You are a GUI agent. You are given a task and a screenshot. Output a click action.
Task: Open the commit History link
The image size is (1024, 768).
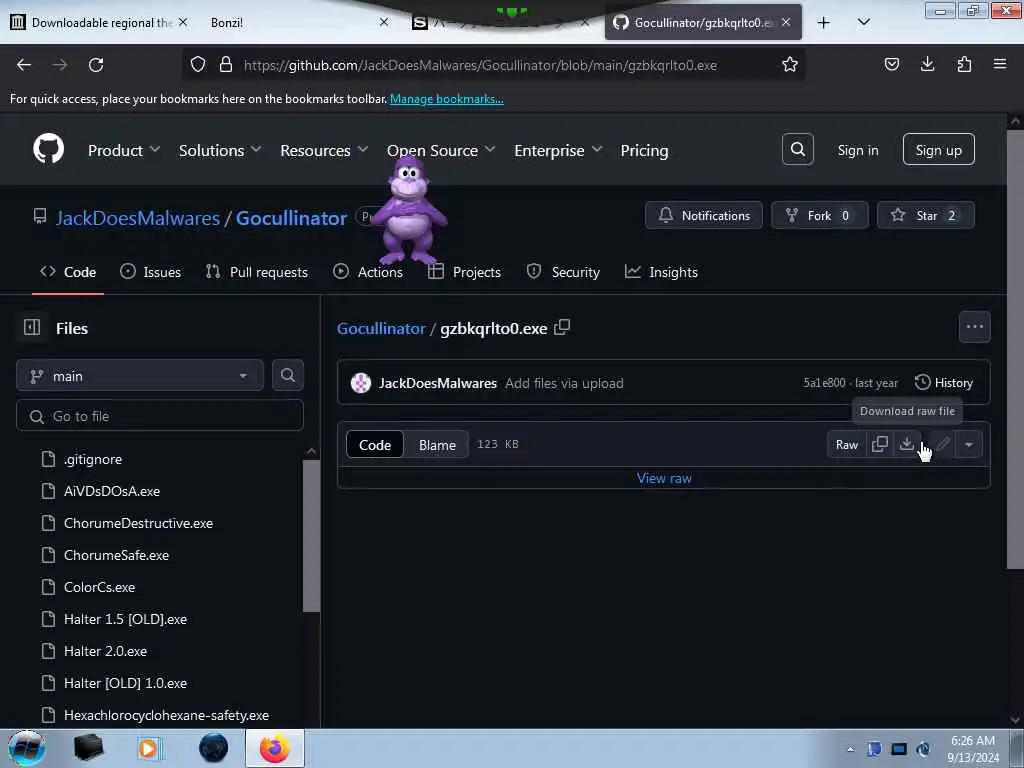pyautogui.click(x=944, y=383)
